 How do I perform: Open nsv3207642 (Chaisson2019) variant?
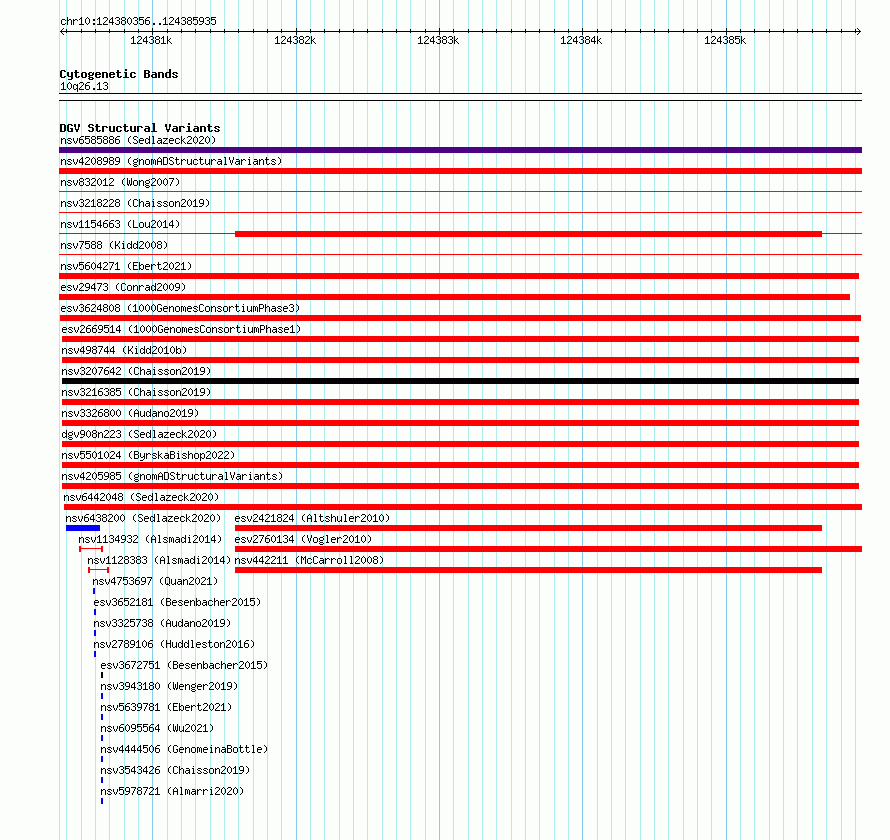click(x=136, y=371)
